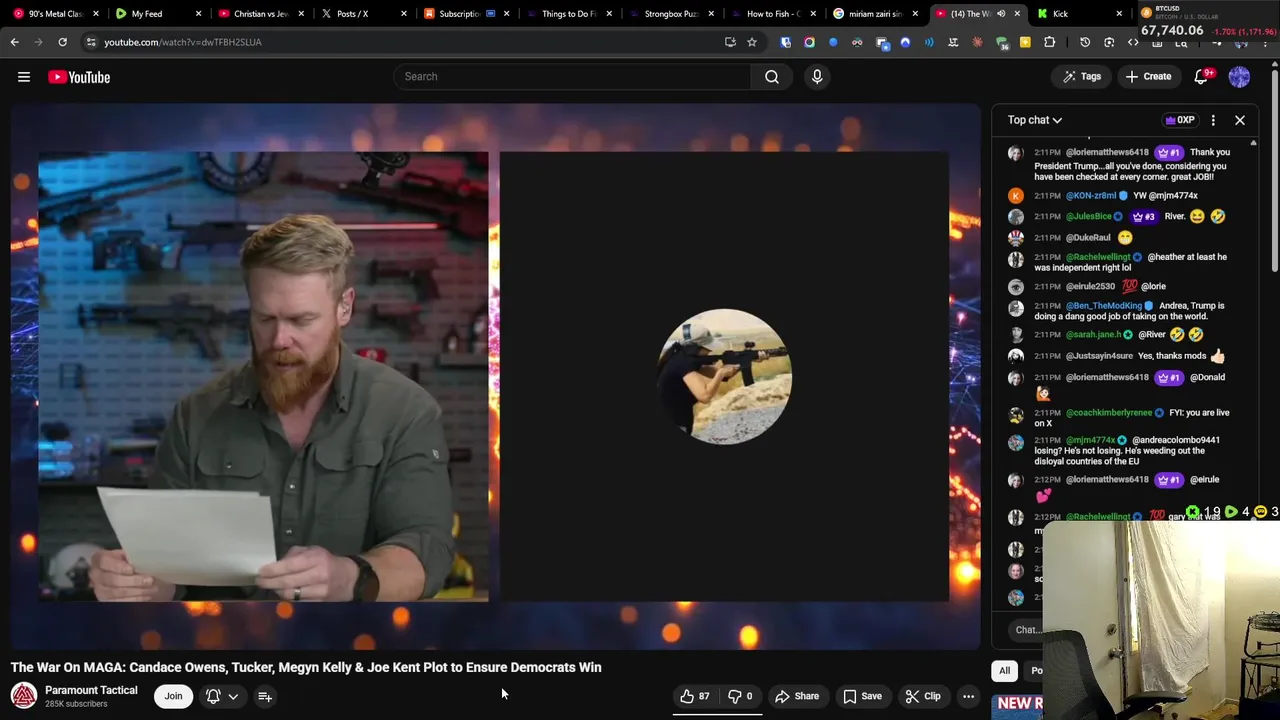Image resolution: width=1280 pixels, height=720 pixels.
Task: Open the Tags extension button
Action: click(1082, 77)
